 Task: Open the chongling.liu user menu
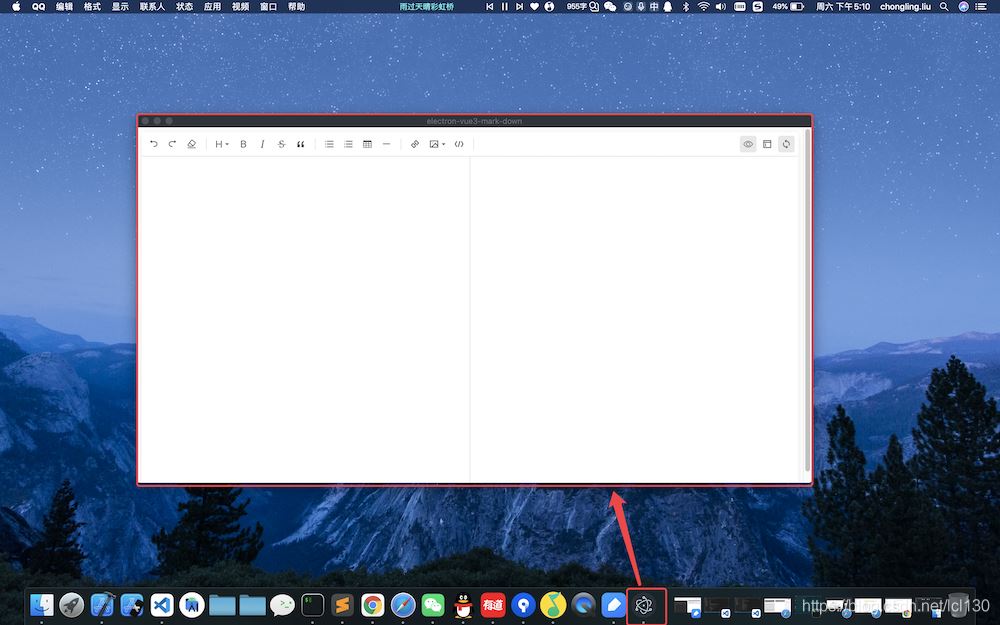(905, 6)
